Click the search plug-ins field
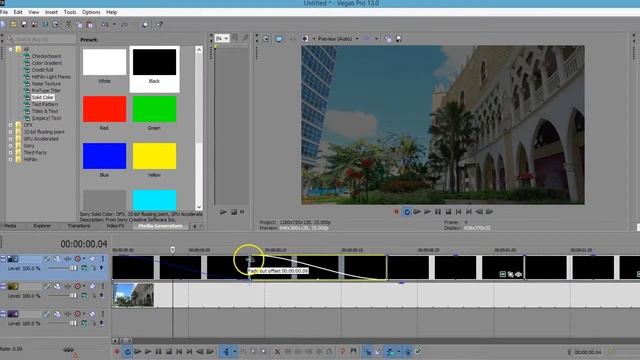 coord(44,39)
